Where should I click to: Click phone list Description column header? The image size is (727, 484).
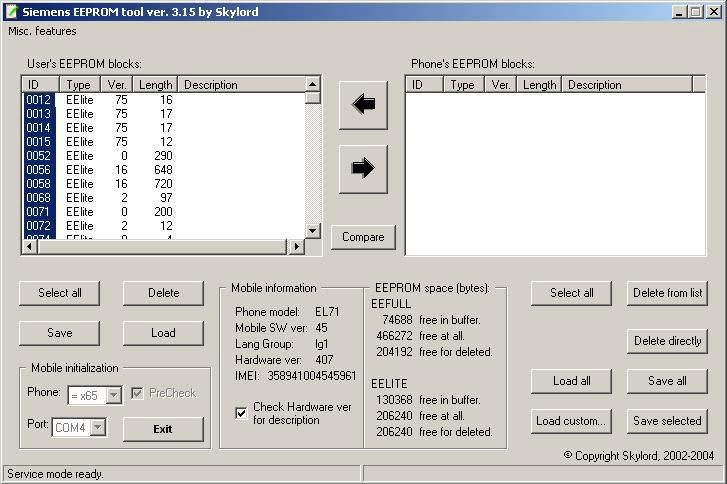[627, 85]
